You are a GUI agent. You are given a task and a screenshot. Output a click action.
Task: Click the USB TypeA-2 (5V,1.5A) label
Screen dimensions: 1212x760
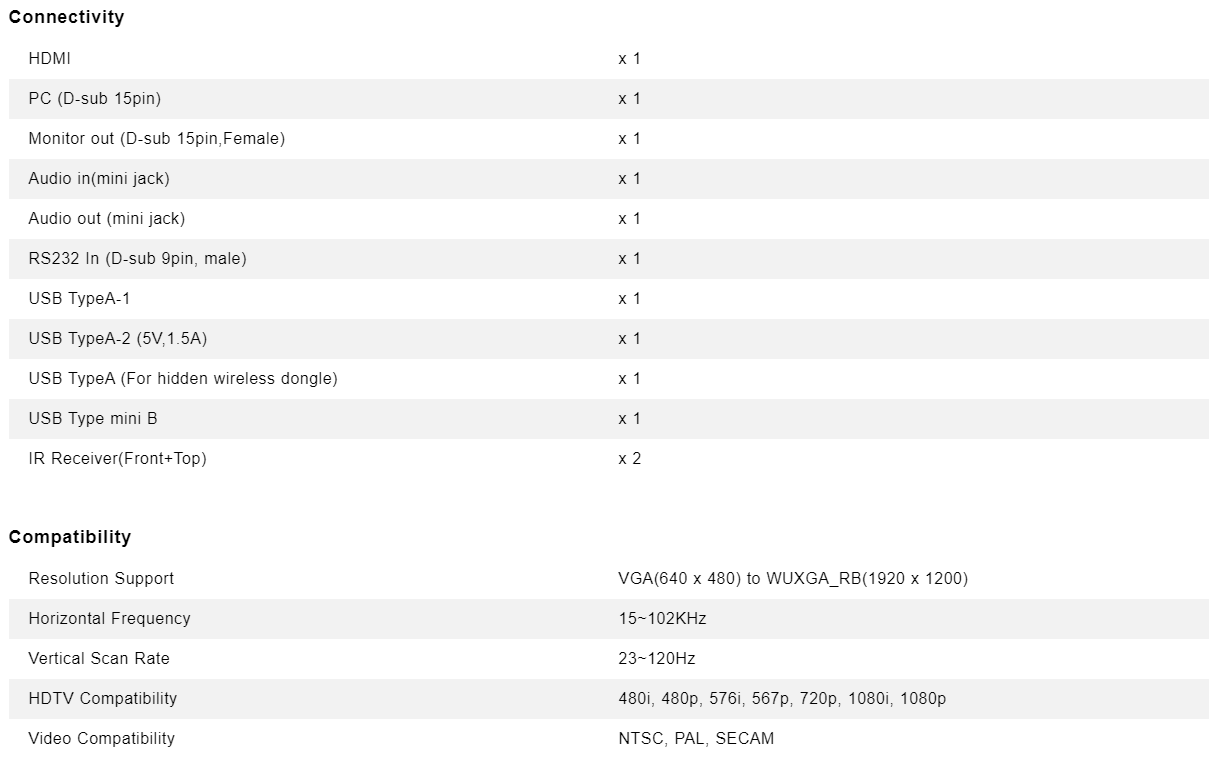pyautogui.click(x=118, y=339)
